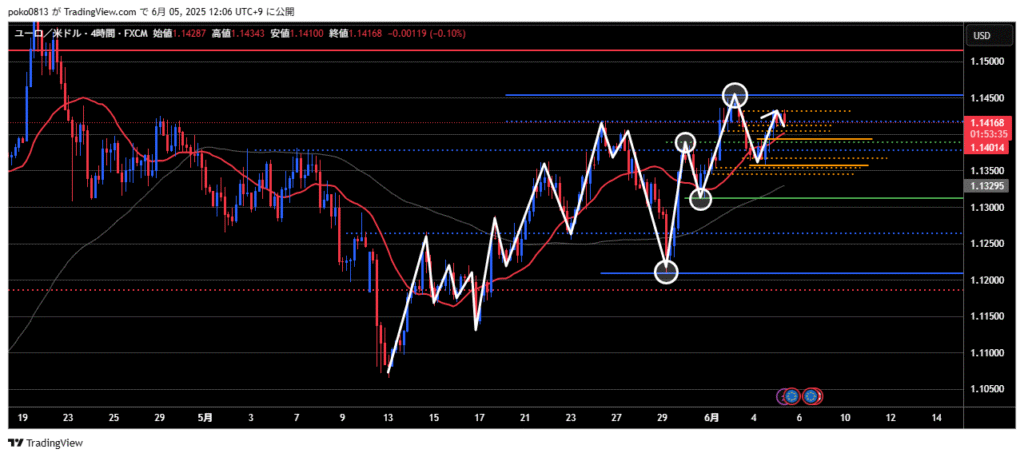The width and height of the screenshot is (1024, 457).
Task: Select the highest white circle marker near 1.14500
Action: pos(735,95)
